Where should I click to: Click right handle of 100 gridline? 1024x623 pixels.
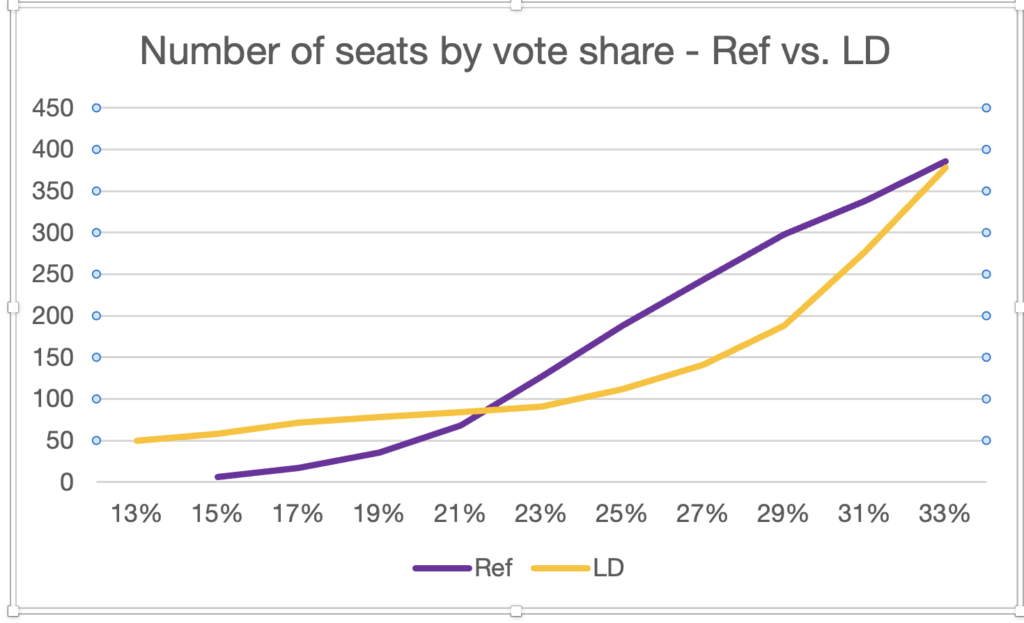click(x=986, y=398)
